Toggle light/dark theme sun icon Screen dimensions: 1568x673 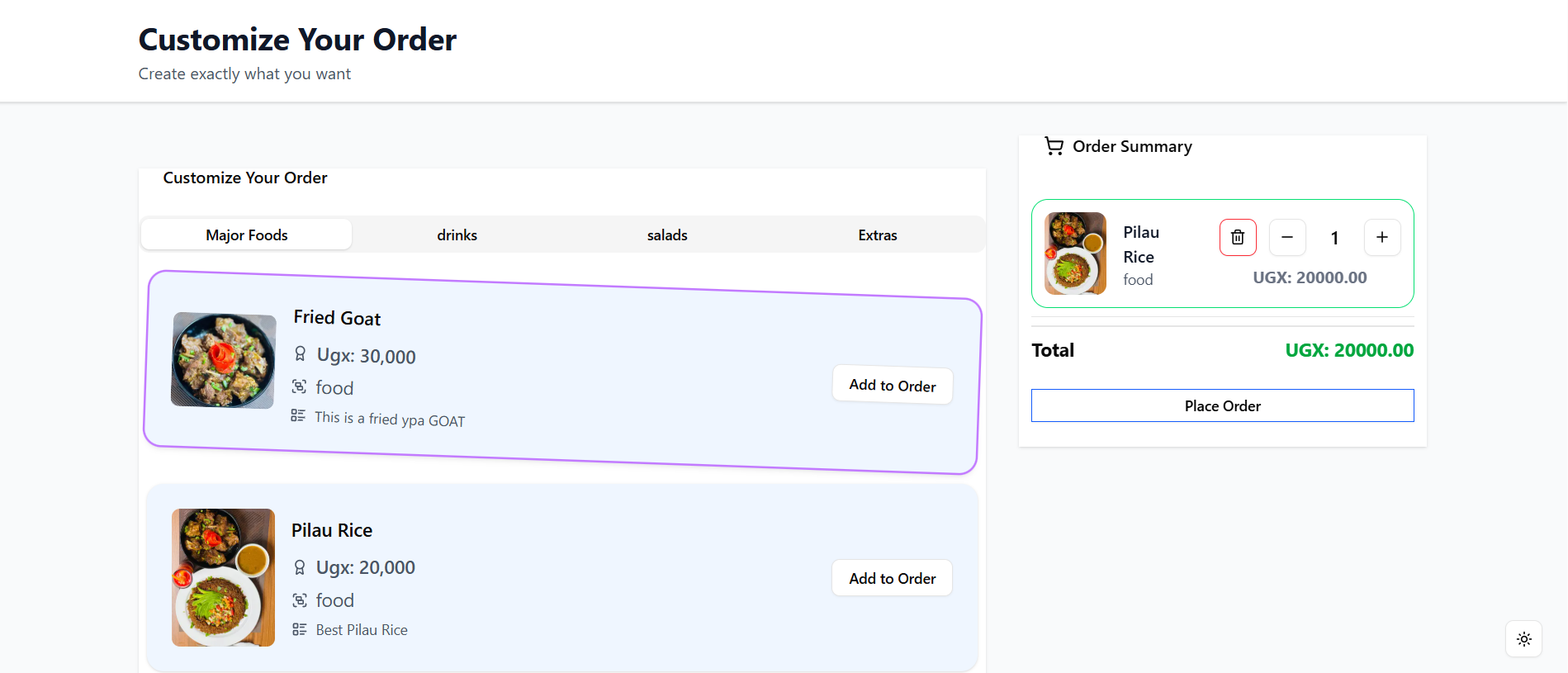point(1523,639)
